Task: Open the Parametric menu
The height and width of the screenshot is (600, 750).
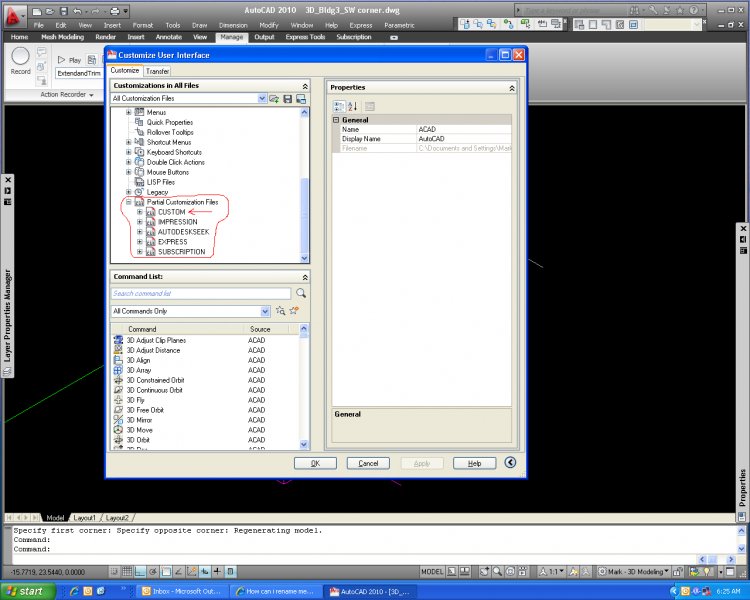Action: tap(399, 25)
